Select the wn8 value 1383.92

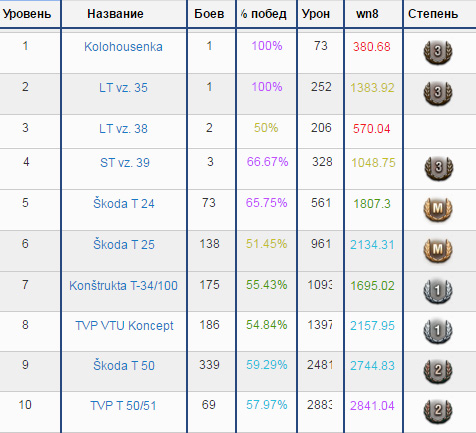click(x=372, y=88)
